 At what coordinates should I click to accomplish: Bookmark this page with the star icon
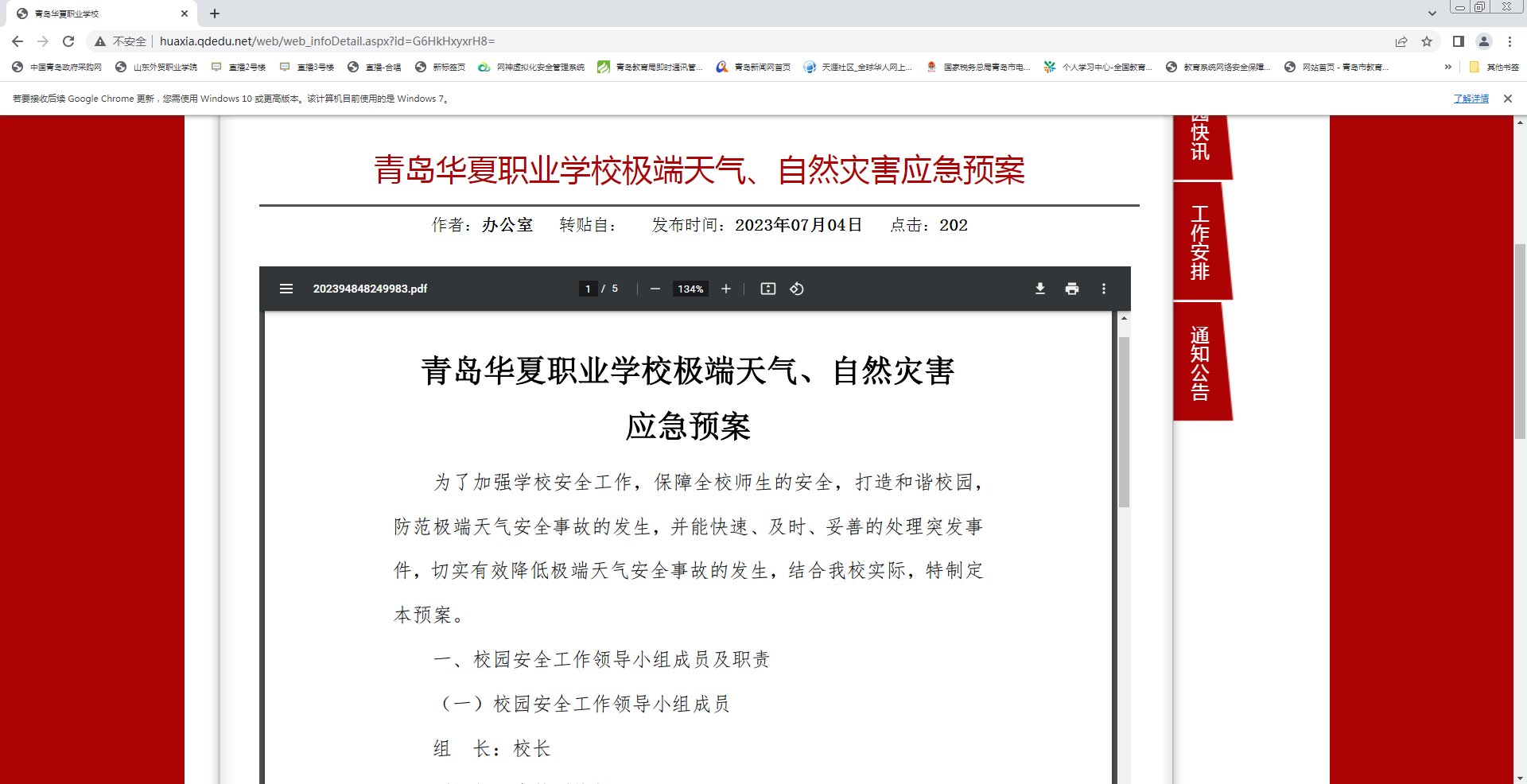click(x=1427, y=41)
